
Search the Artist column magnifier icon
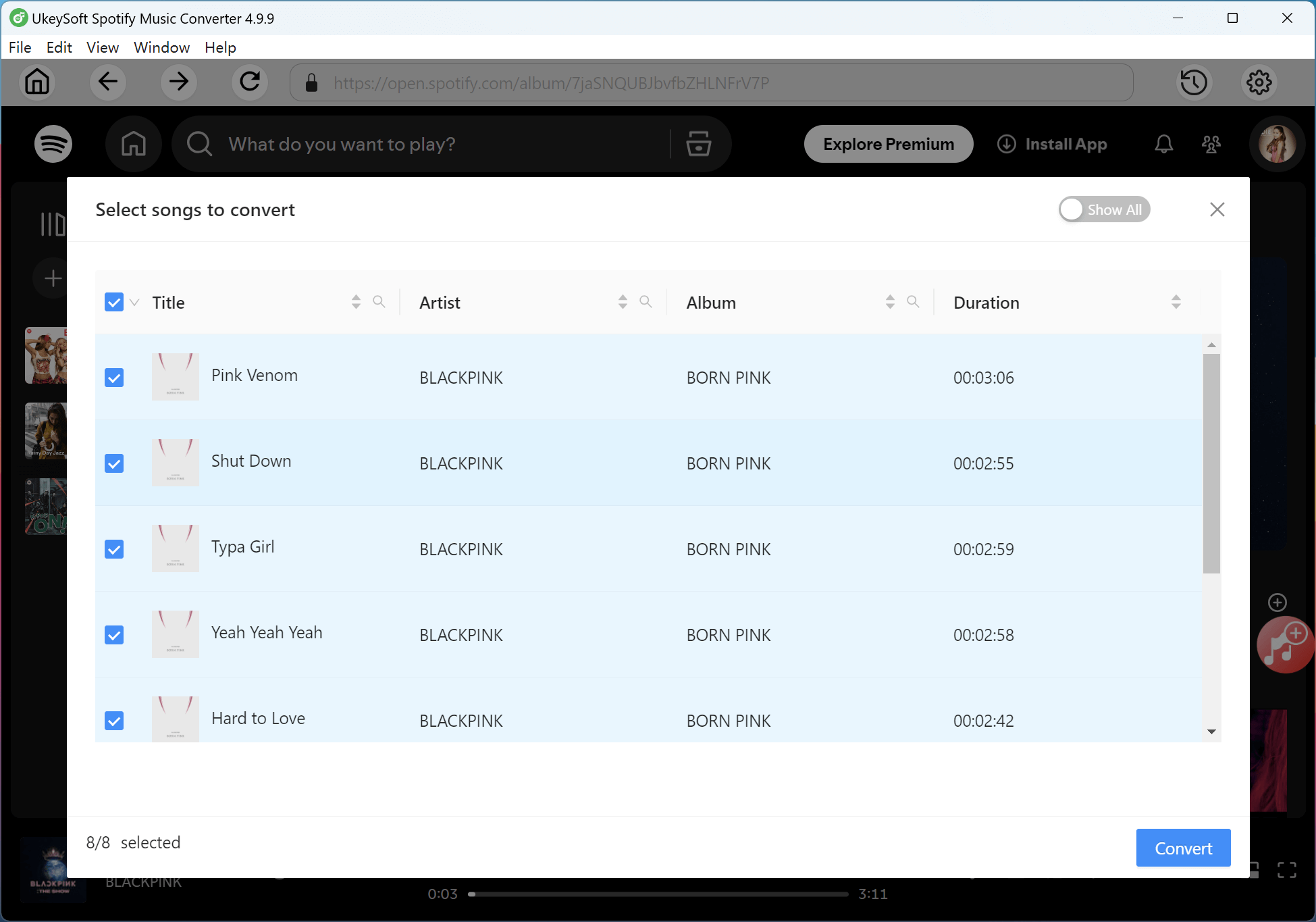pyautogui.click(x=646, y=302)
